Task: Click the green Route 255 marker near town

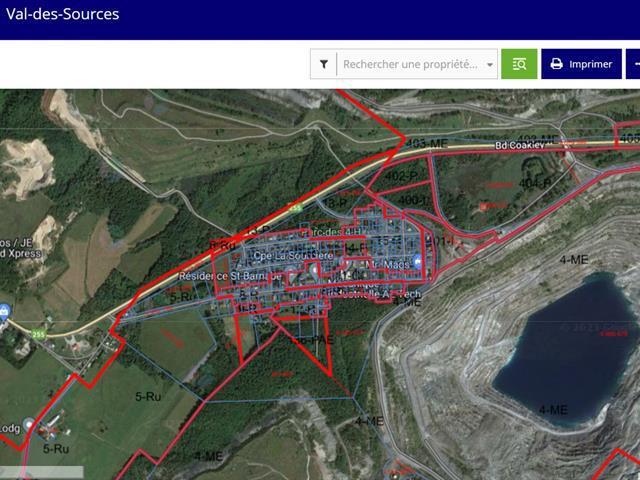Action: [x=296, y=206]
